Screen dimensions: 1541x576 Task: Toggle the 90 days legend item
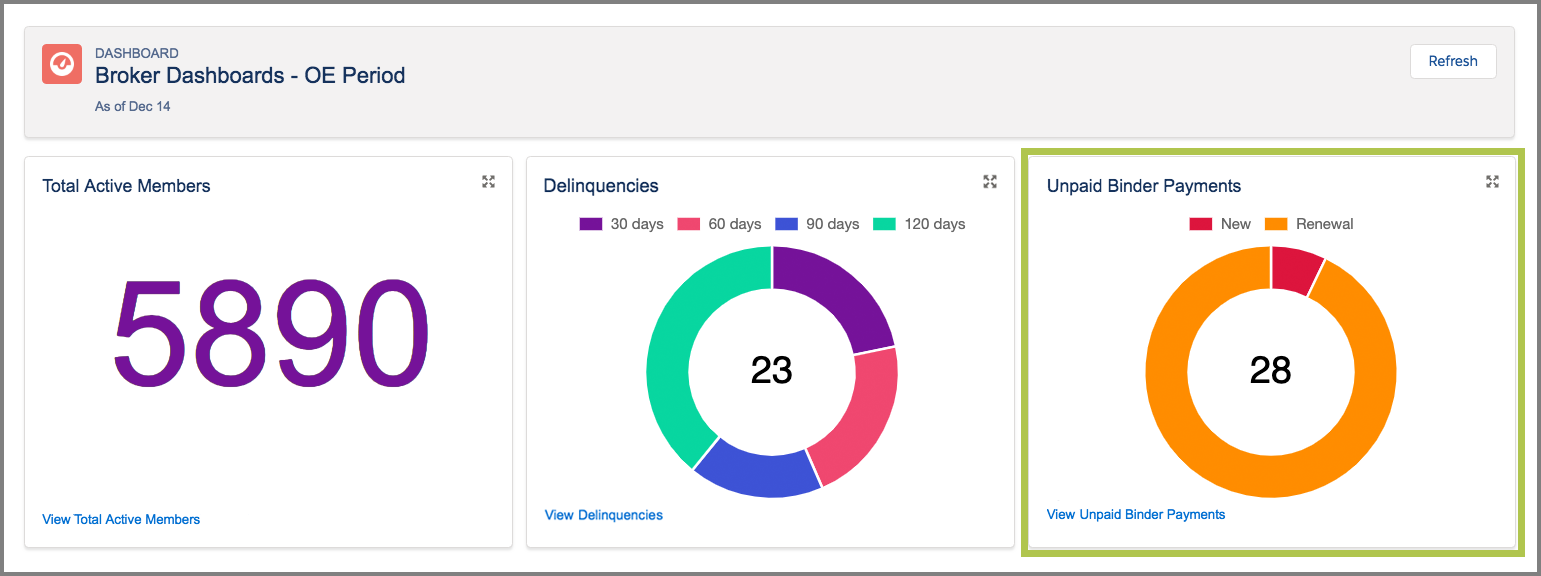click(817, 224)
